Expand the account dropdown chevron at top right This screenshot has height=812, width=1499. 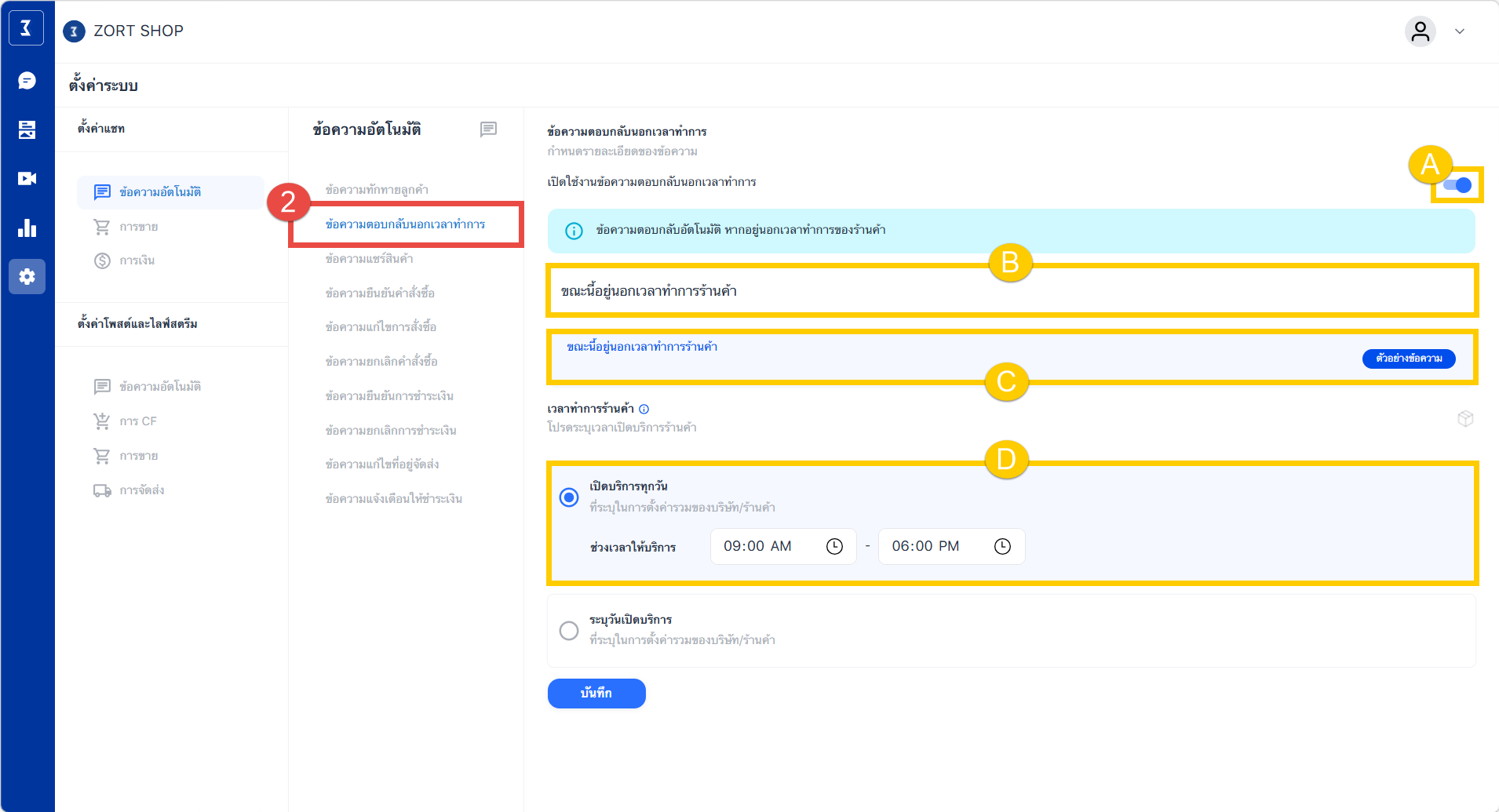tap(1460, 31)
